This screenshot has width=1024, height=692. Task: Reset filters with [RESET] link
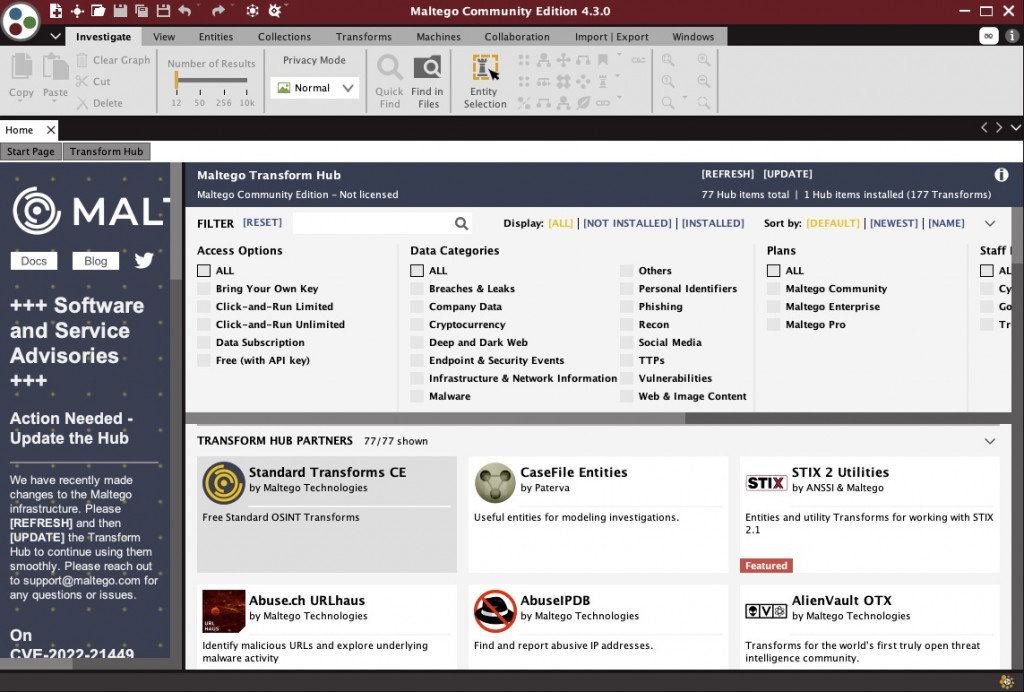coord(262,223)
